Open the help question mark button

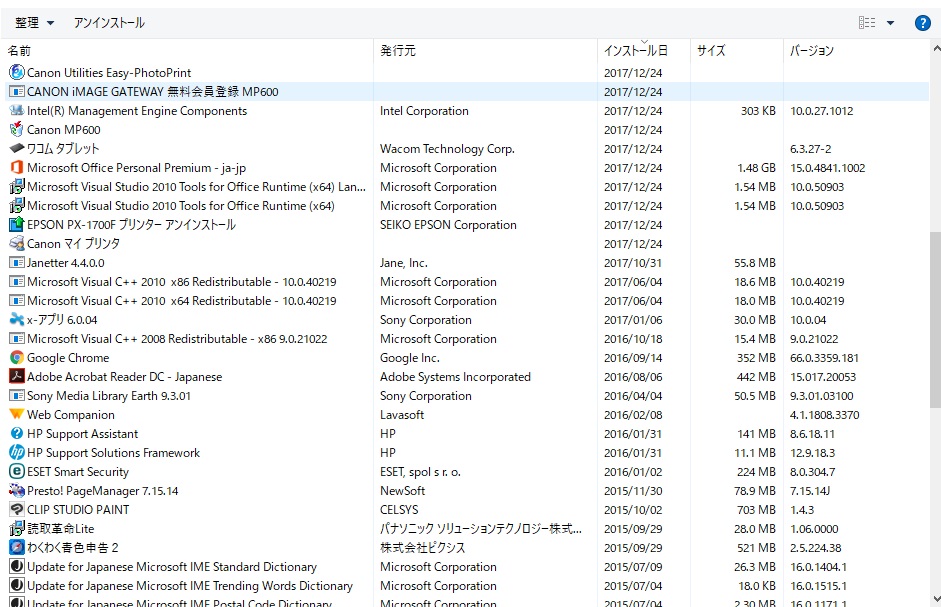(x=922, y=23)
